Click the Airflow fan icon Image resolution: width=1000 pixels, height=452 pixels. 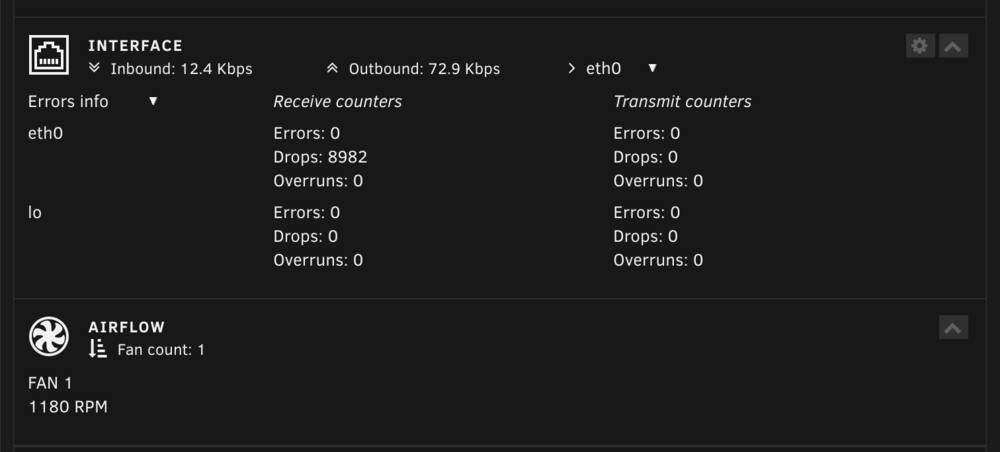point(48,336)
